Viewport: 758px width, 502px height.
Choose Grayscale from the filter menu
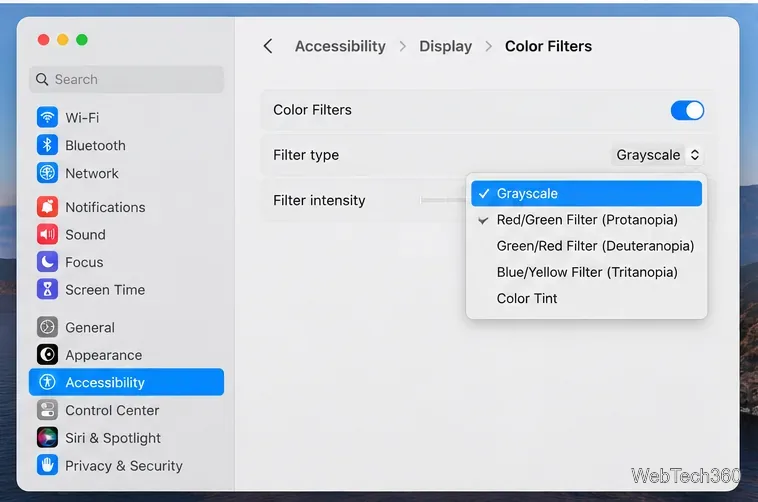[x=586, y=193]
